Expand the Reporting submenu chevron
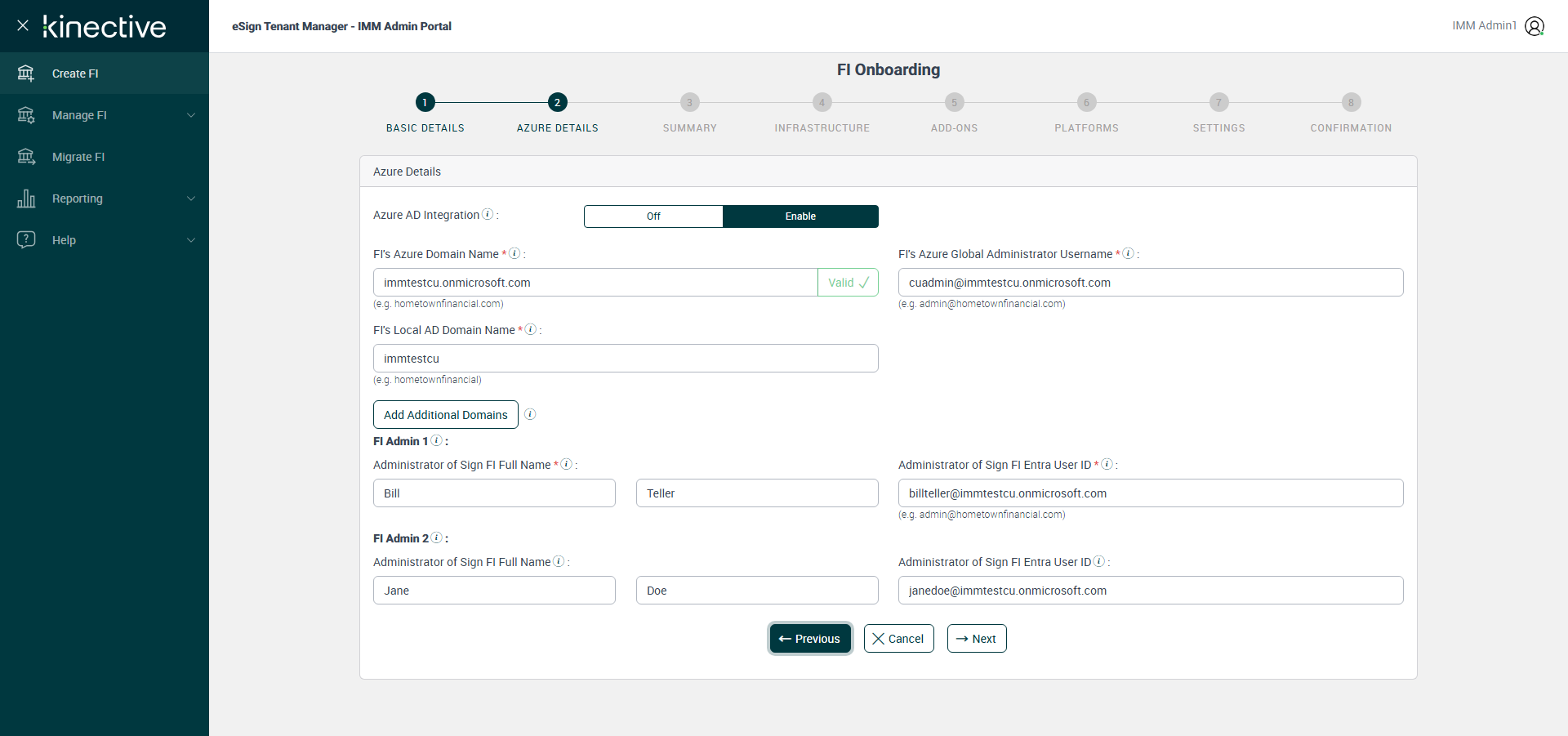 click(191, 198)
